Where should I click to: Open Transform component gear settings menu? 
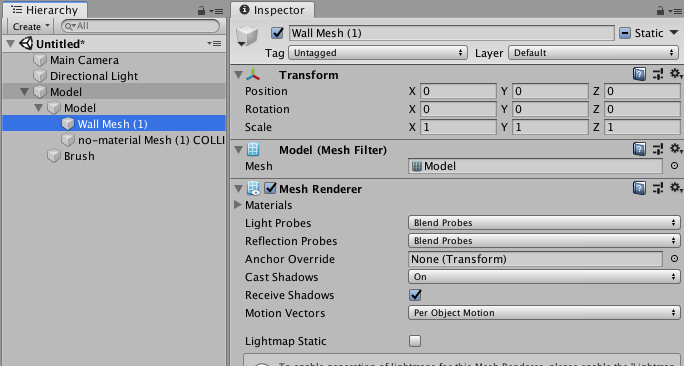676,74
